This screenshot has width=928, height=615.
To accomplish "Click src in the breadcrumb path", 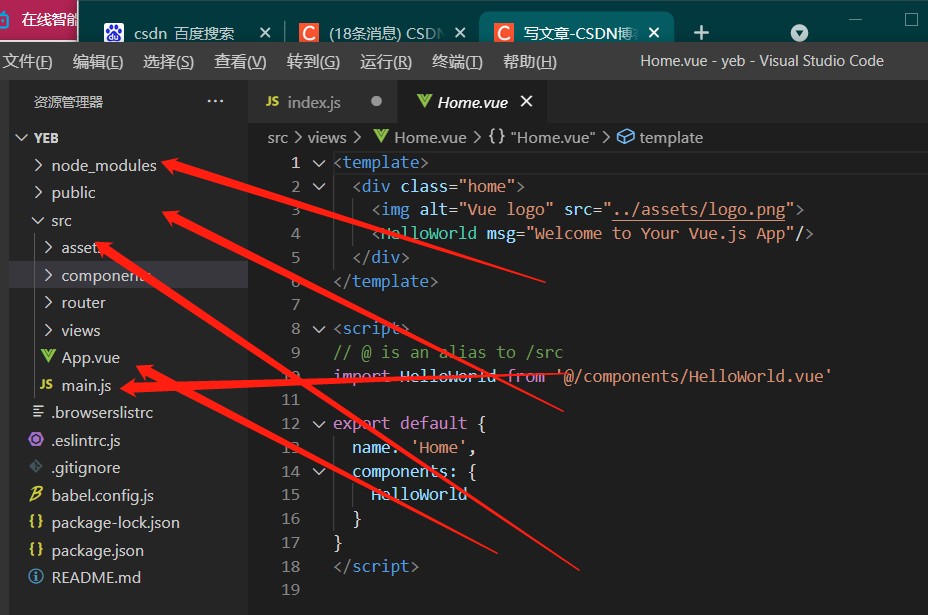I will click(x=278, y=138).
